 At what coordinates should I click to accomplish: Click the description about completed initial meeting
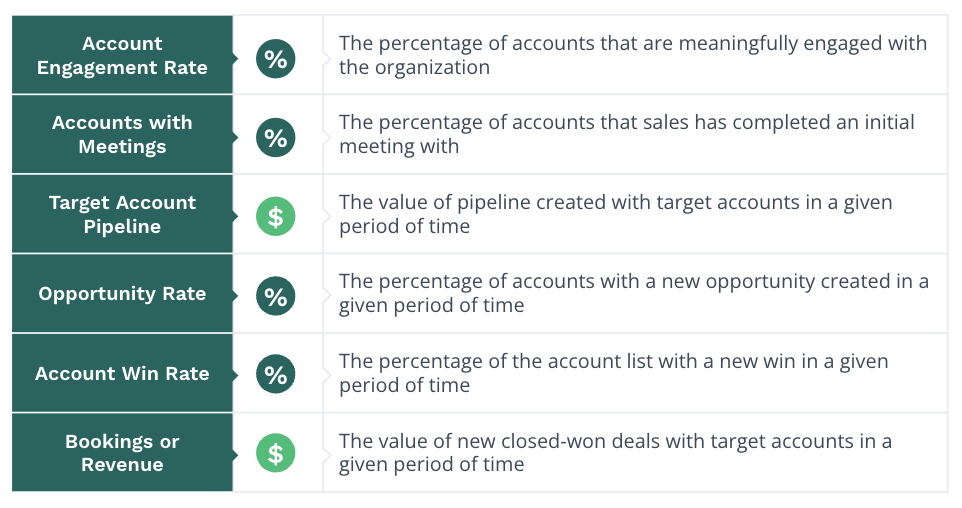626,134
